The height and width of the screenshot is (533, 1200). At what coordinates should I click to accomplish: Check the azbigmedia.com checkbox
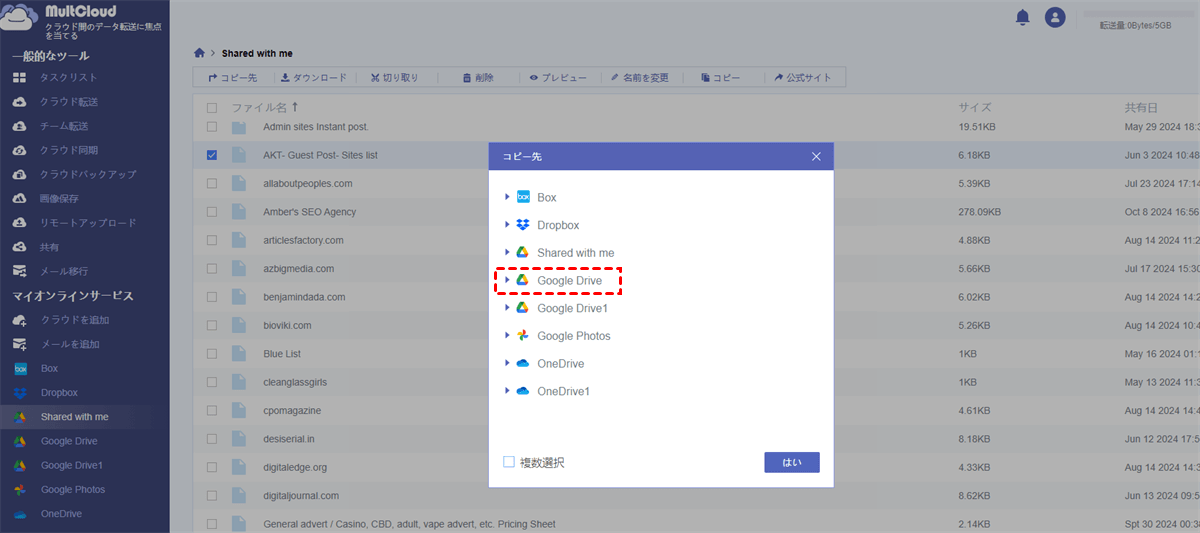click(212, 269)
